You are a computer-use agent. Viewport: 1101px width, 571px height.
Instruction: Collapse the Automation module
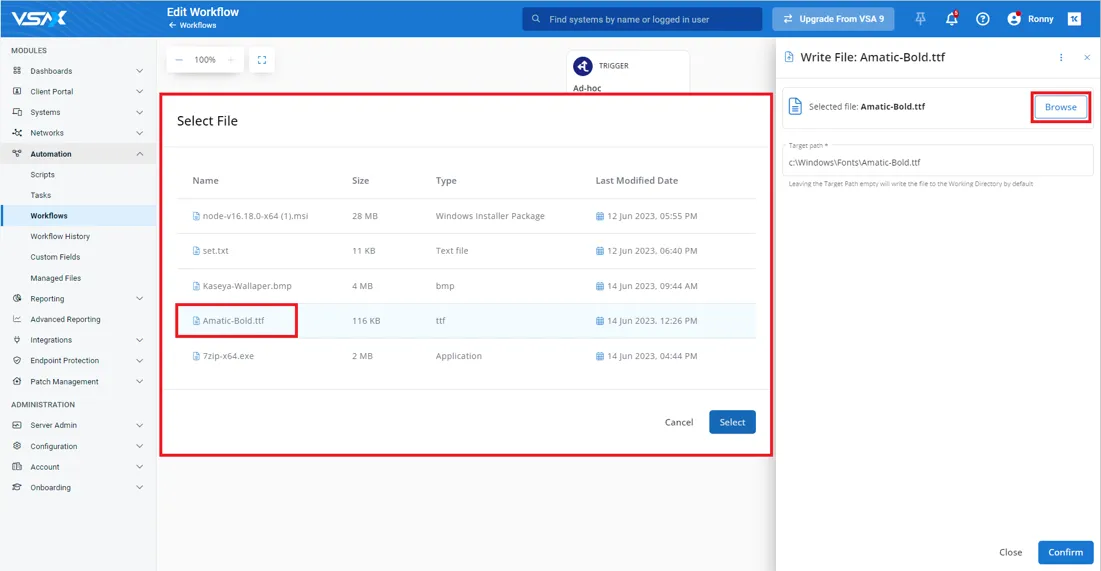coord(139,154)
